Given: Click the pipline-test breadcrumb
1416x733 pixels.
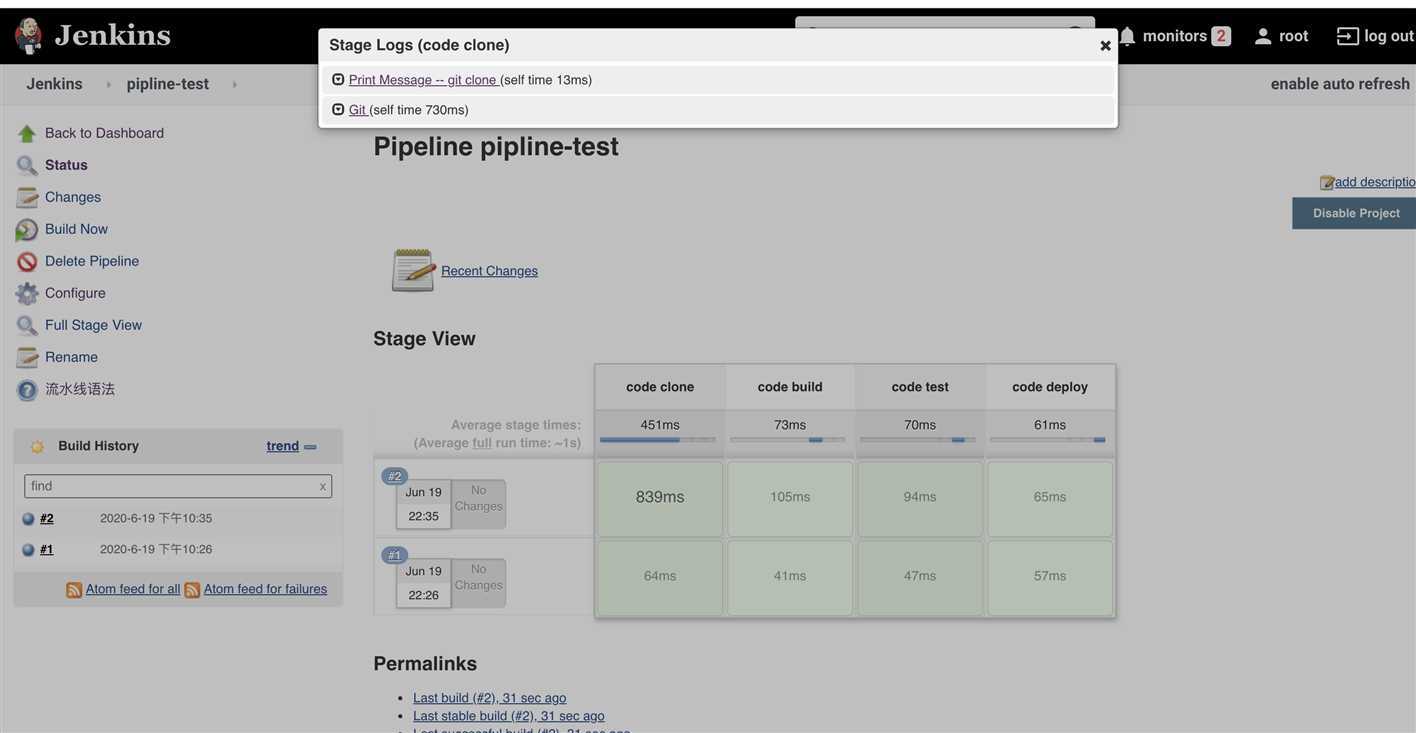Looking at the screenshot, I should click(x=168, y=84).
